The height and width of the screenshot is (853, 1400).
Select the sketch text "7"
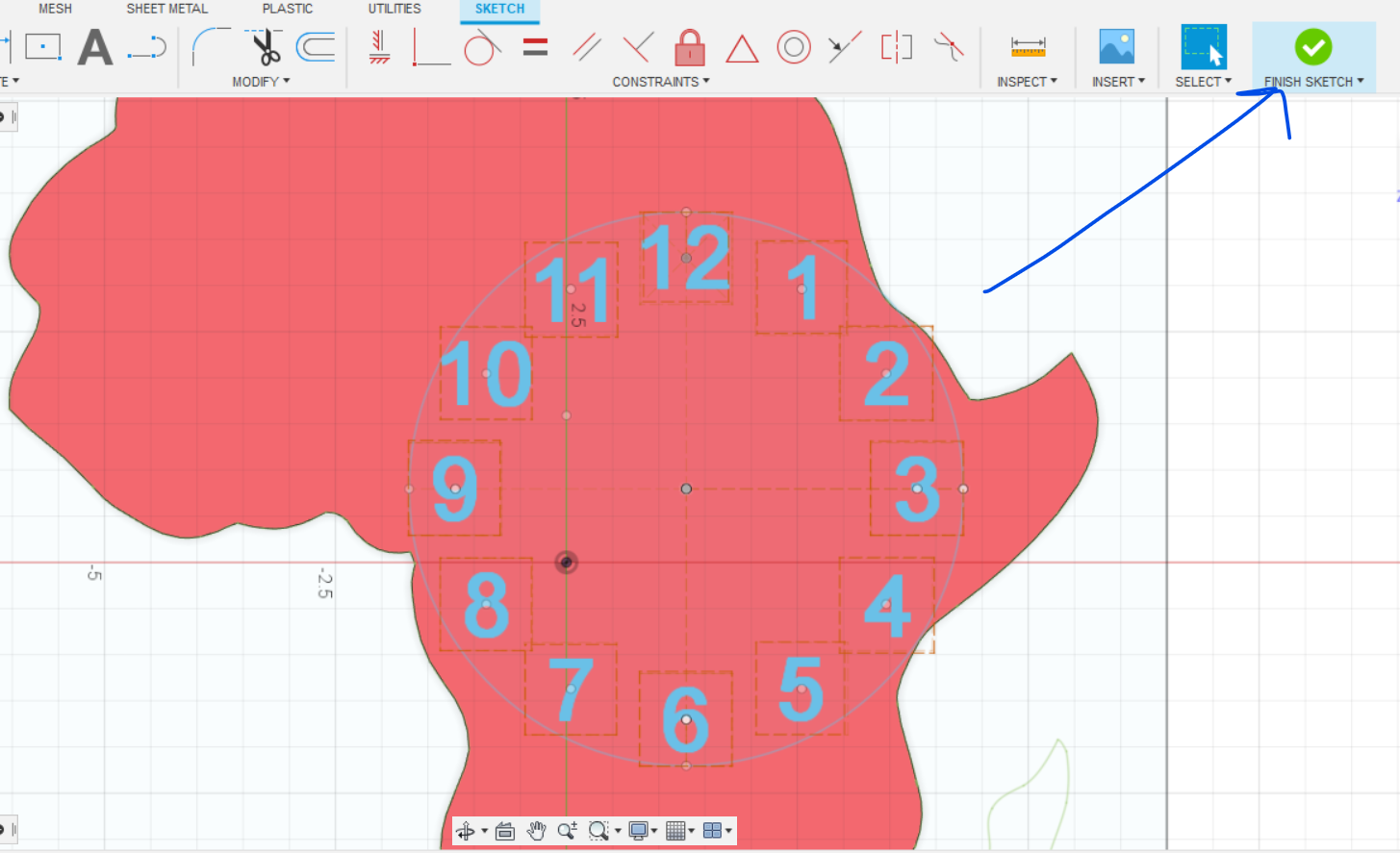[571, 690]
